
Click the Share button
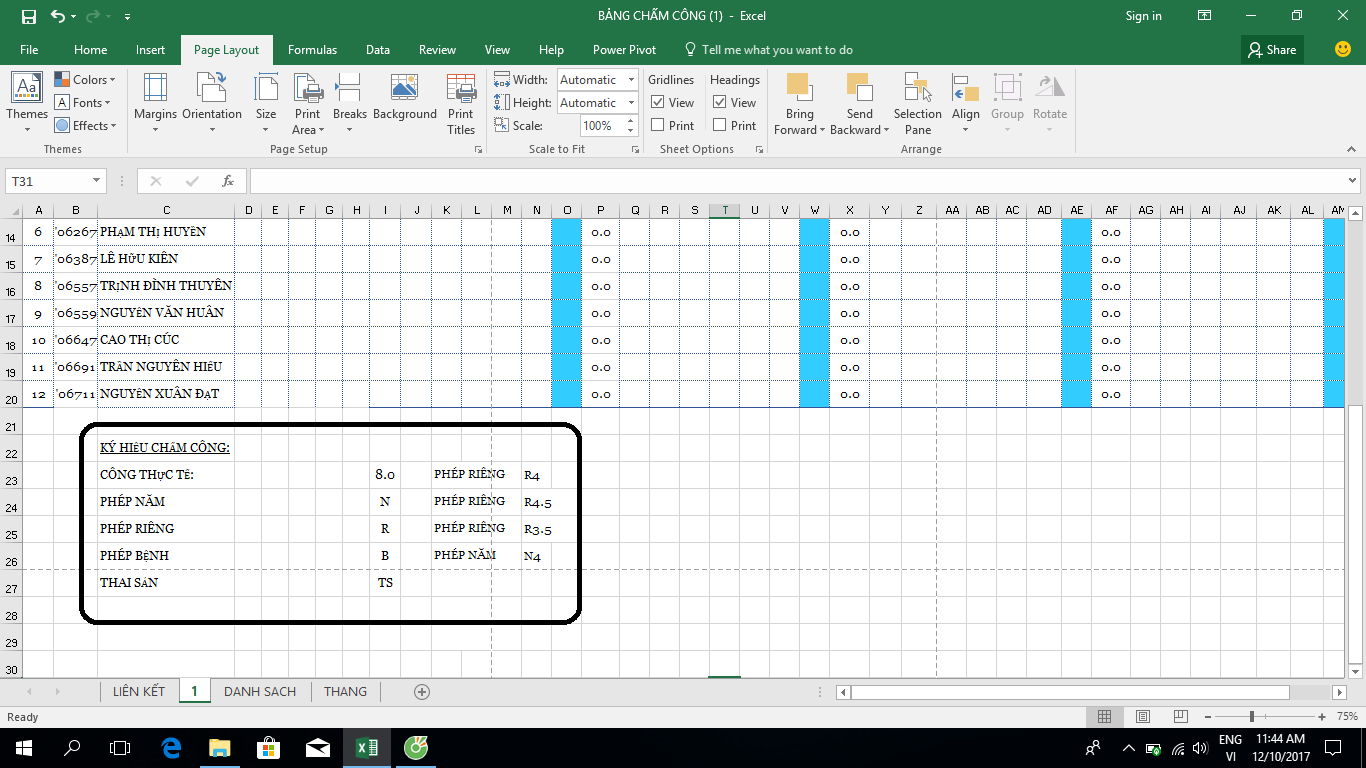pos(1272,50)
